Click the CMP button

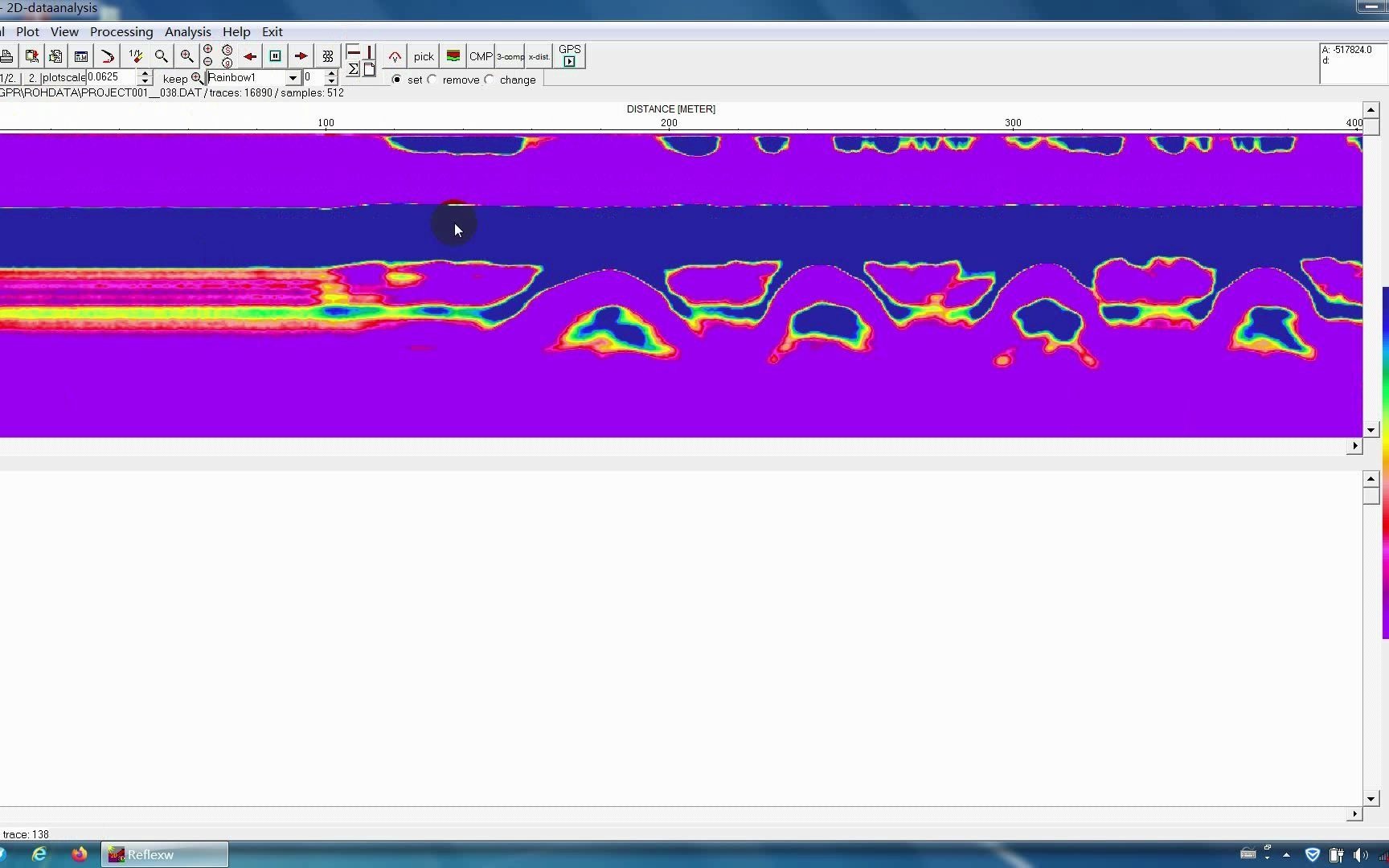tap(481, 55)
